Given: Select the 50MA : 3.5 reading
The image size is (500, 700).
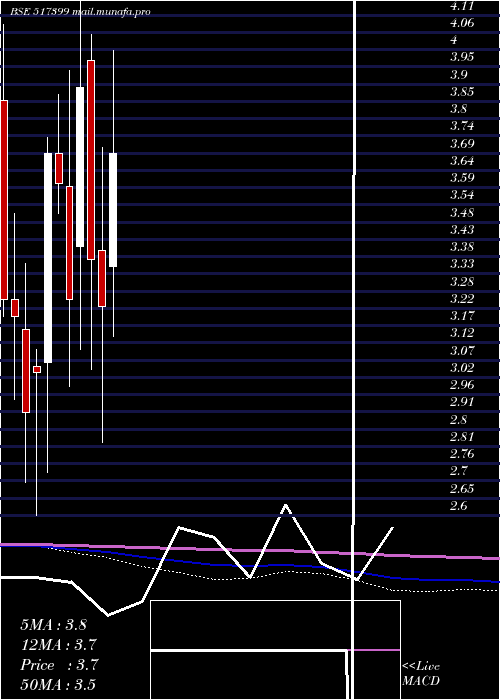Looking at the screenshot, I should pyautogui.click(x=58, y=685).
